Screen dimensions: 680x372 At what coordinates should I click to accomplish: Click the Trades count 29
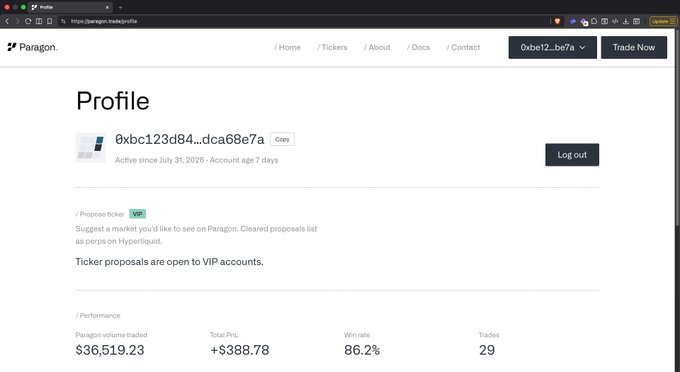point(487,350)
